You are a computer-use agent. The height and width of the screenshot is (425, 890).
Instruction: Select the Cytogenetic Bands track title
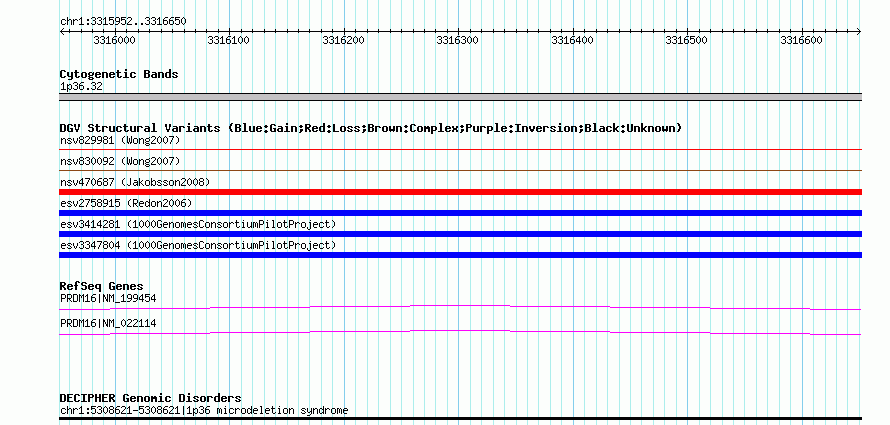point(119,74)
